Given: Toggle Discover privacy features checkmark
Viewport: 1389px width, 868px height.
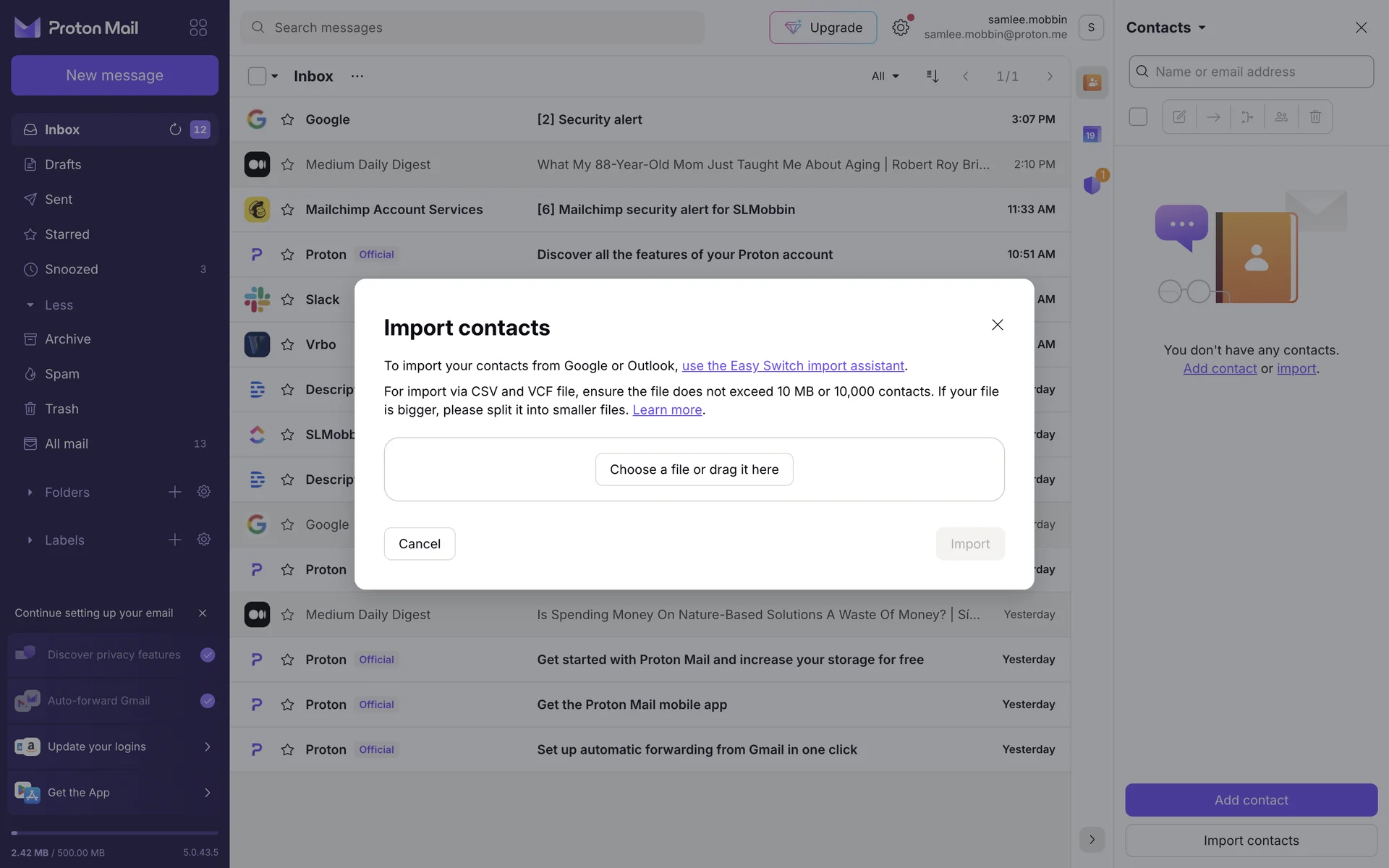Looking at the screenshot, I should (207, 655).
